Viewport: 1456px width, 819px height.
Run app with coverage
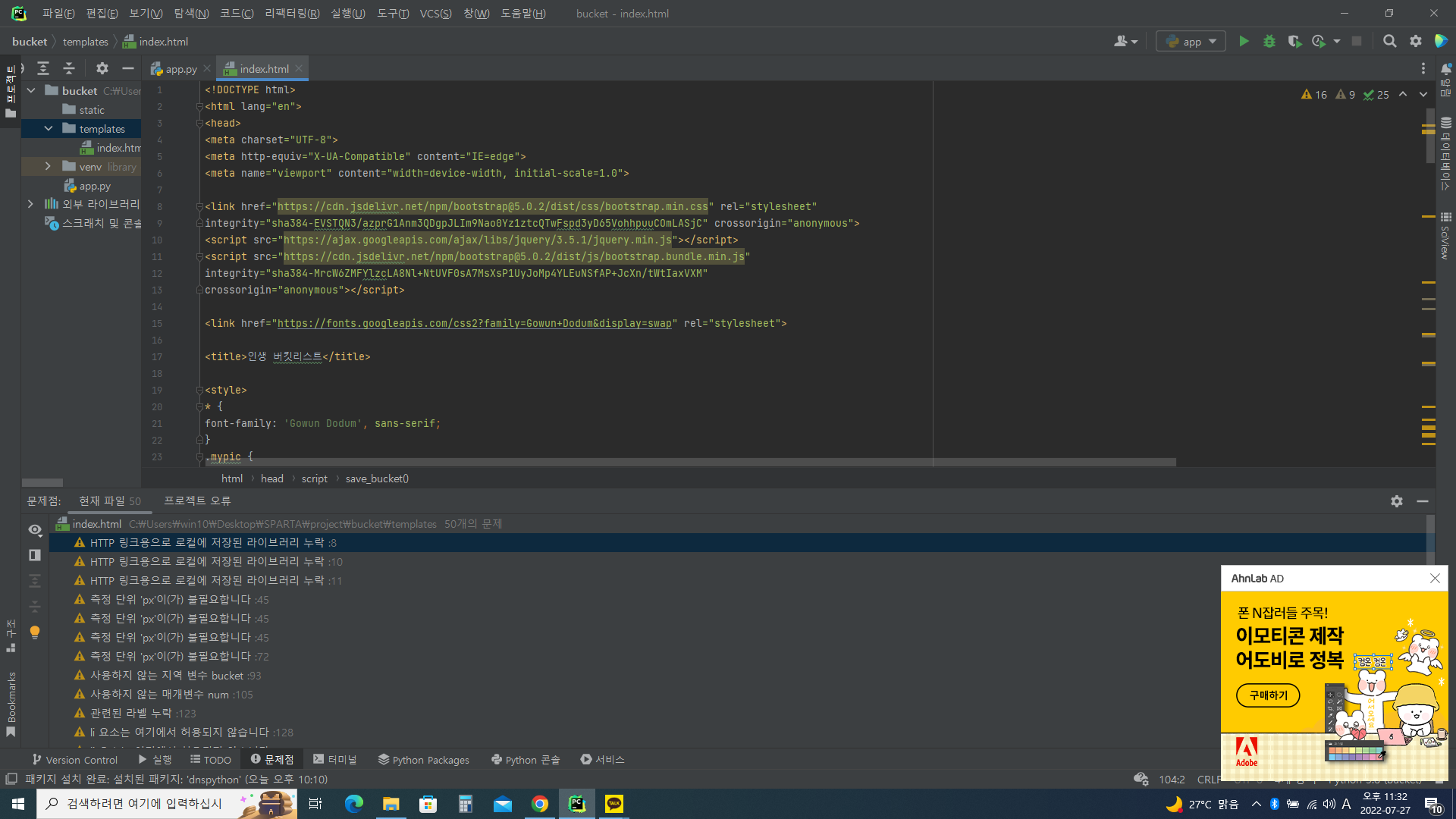click(x=1294, y=41)
